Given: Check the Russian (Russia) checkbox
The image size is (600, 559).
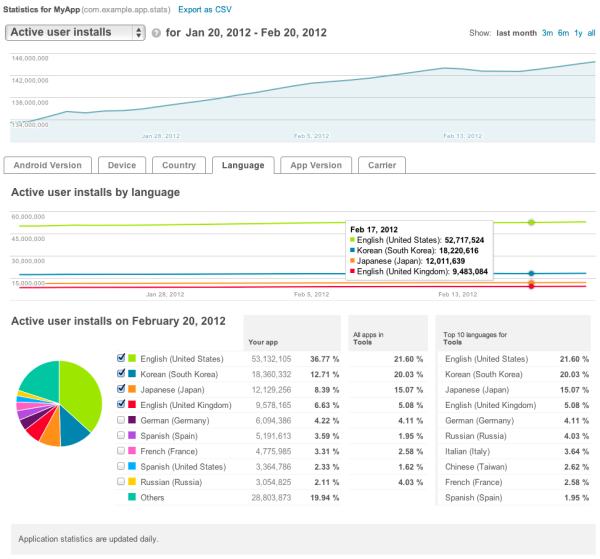Looking at the screenshot, I should [x=121, y=481].
